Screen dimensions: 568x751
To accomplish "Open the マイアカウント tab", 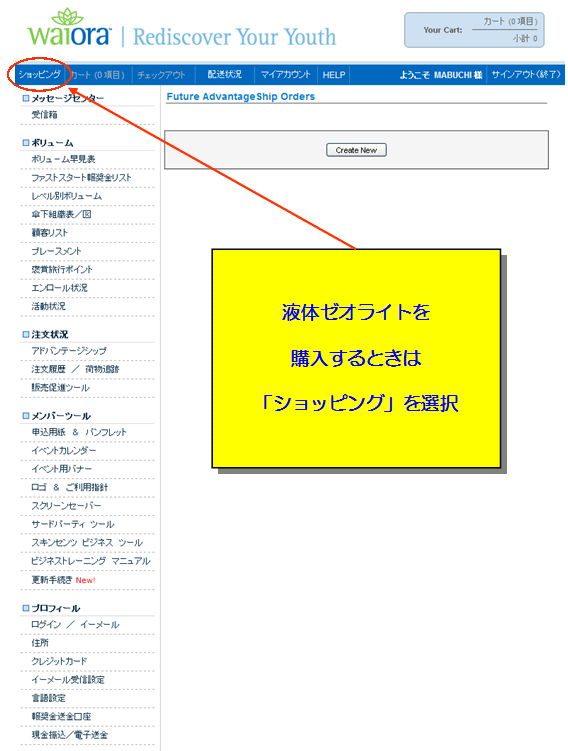I will [285, 74].
